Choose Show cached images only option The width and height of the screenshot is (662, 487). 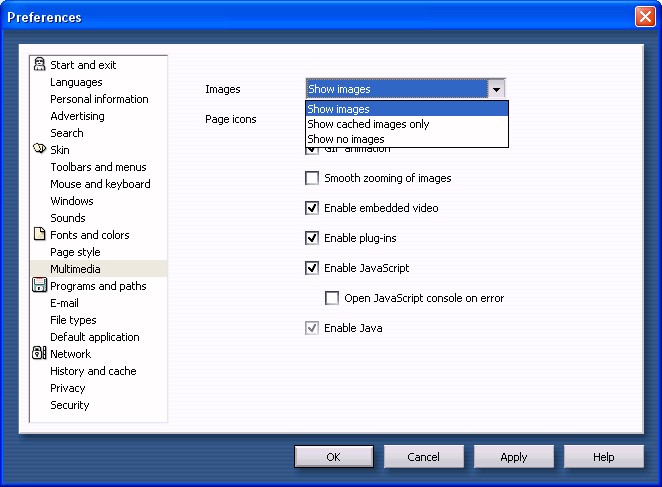[x=368, y=124]
